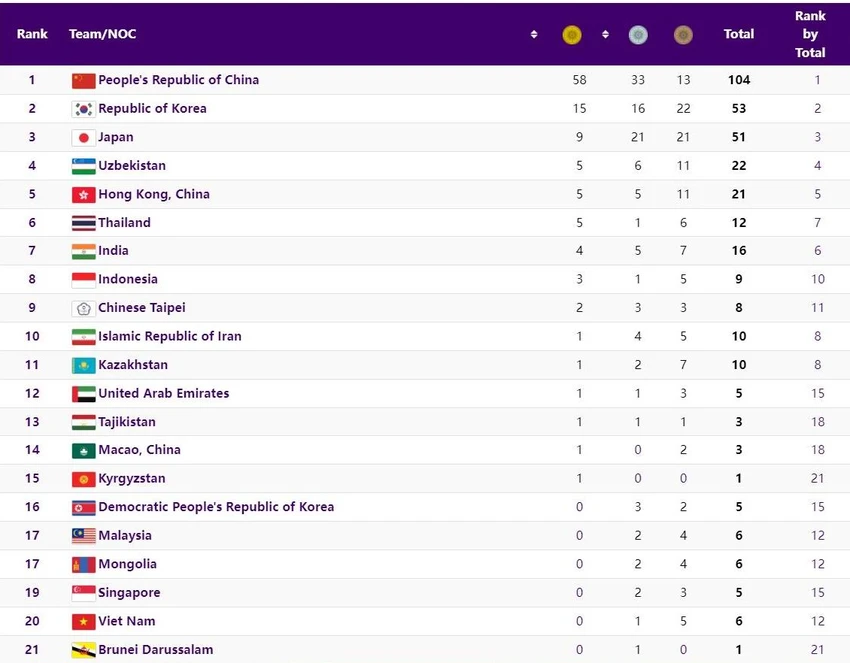The height and width of the screenshot is (663, 850).
Task: Click the Japan flag icon
Action: click(83, 138)
